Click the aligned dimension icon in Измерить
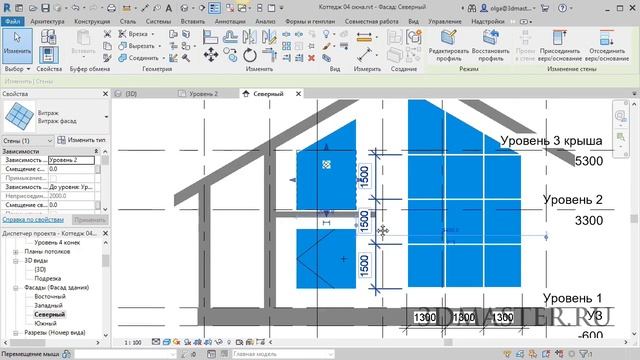 tap(364, 37)
